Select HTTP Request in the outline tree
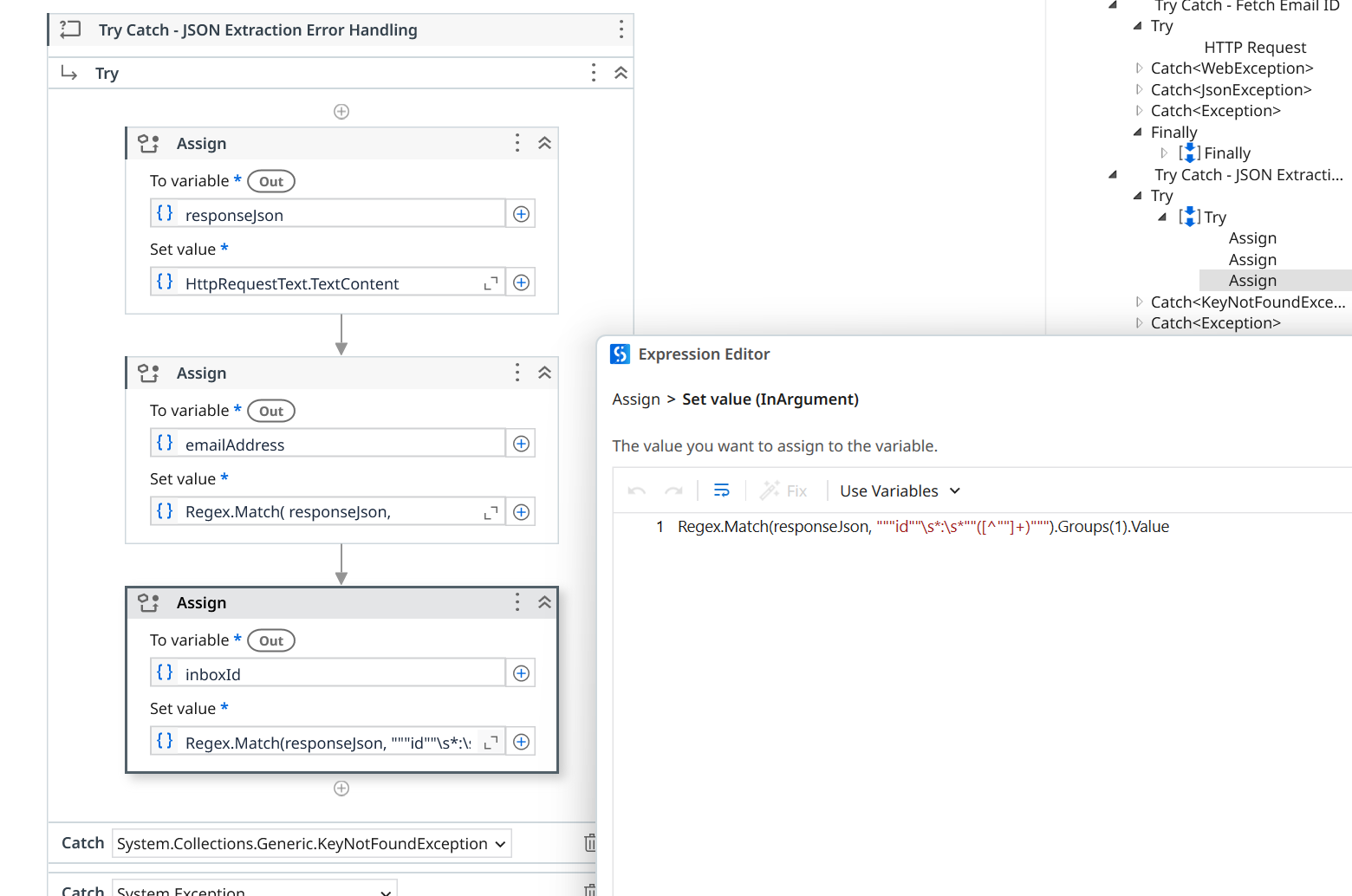The width and height of the screenshot is (1352, 896). click(x=1255, y=48)
